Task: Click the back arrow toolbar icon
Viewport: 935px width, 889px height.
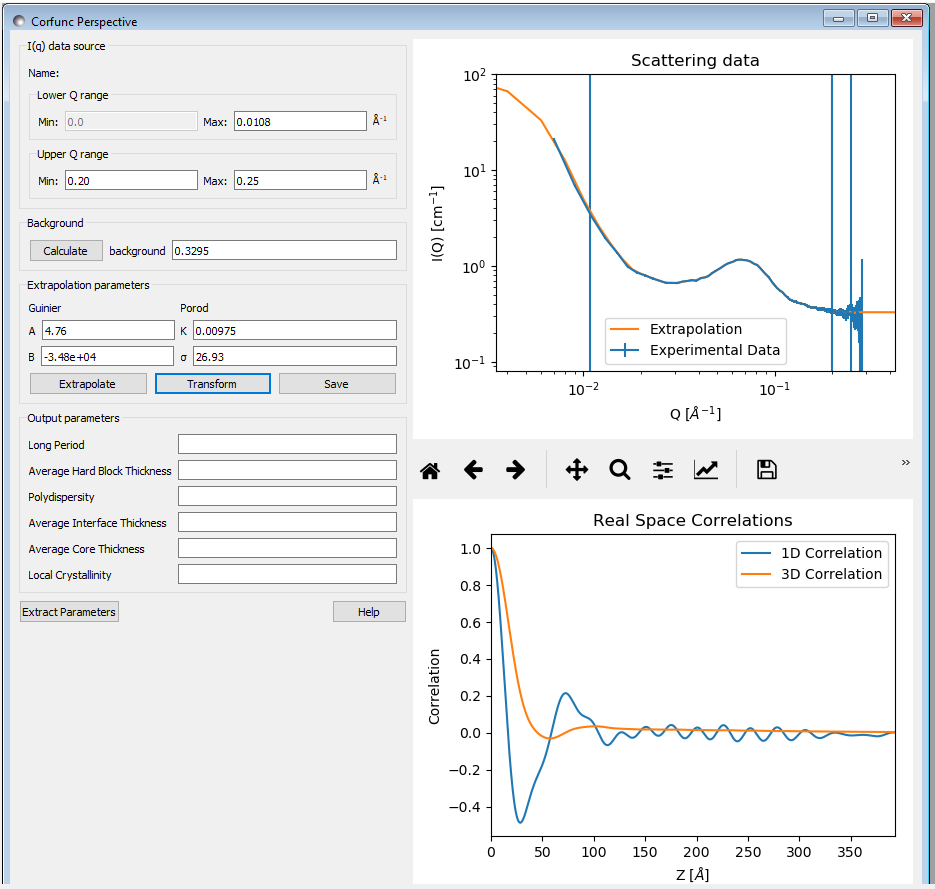Action: 474,470
